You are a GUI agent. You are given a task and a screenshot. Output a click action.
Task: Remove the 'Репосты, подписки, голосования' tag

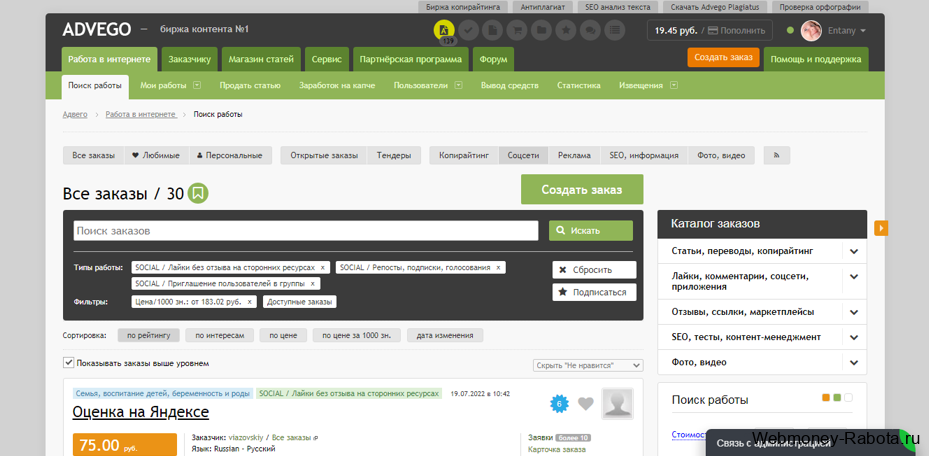coord(498,268)
